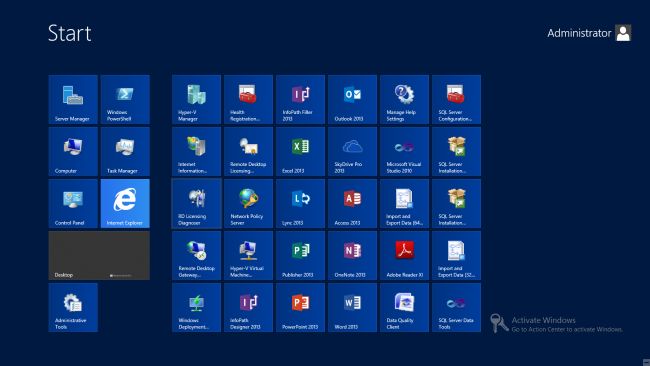
Task: Launch Remote Desktop Gateway tile
Action: tap(196, 256)
